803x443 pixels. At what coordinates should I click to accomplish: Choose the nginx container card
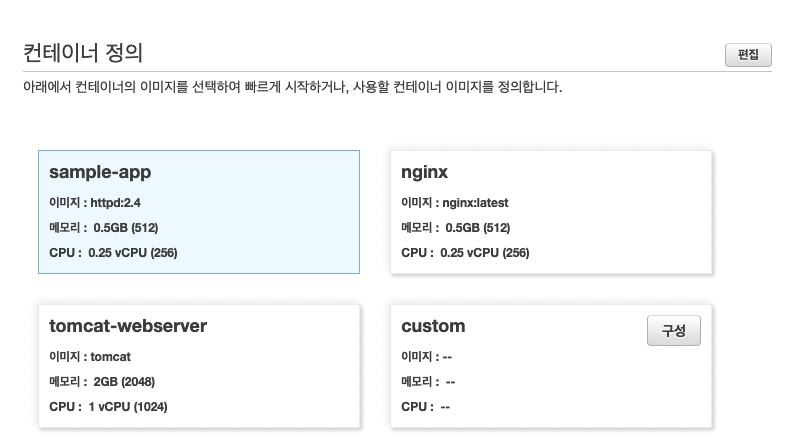551,212
